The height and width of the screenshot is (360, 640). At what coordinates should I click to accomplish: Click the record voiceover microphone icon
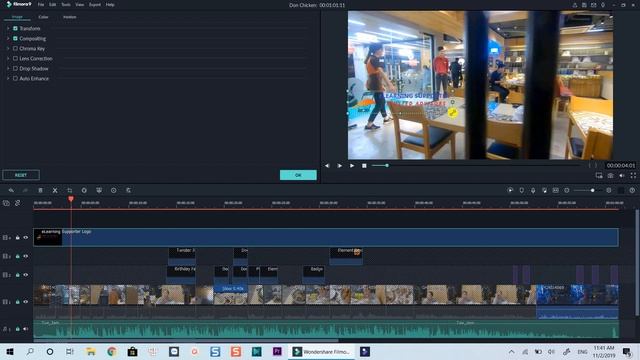pos(533,190)
